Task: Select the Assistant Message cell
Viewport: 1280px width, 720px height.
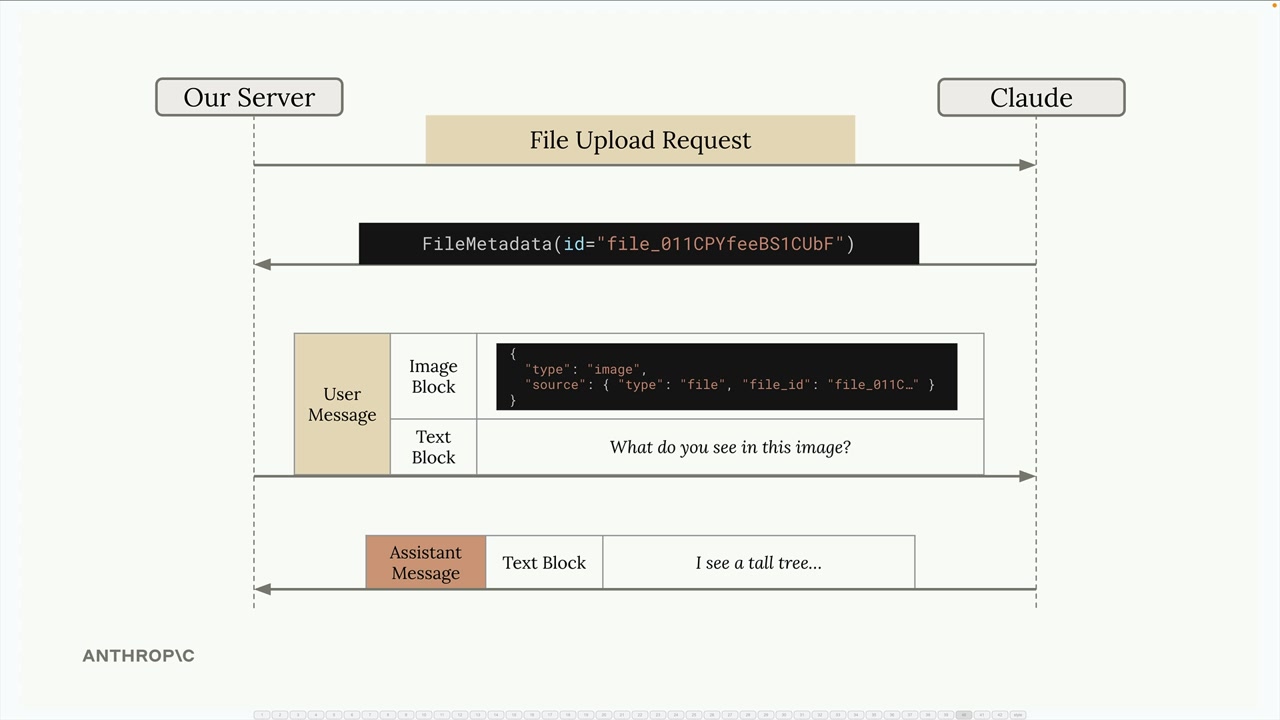Action: point(425,562)
